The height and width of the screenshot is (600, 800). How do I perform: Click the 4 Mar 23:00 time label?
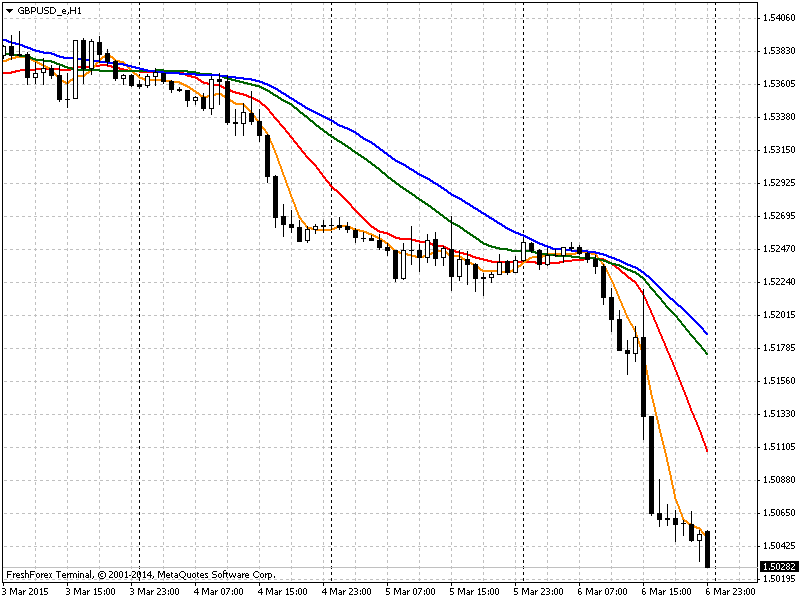[x=346, y=592]
